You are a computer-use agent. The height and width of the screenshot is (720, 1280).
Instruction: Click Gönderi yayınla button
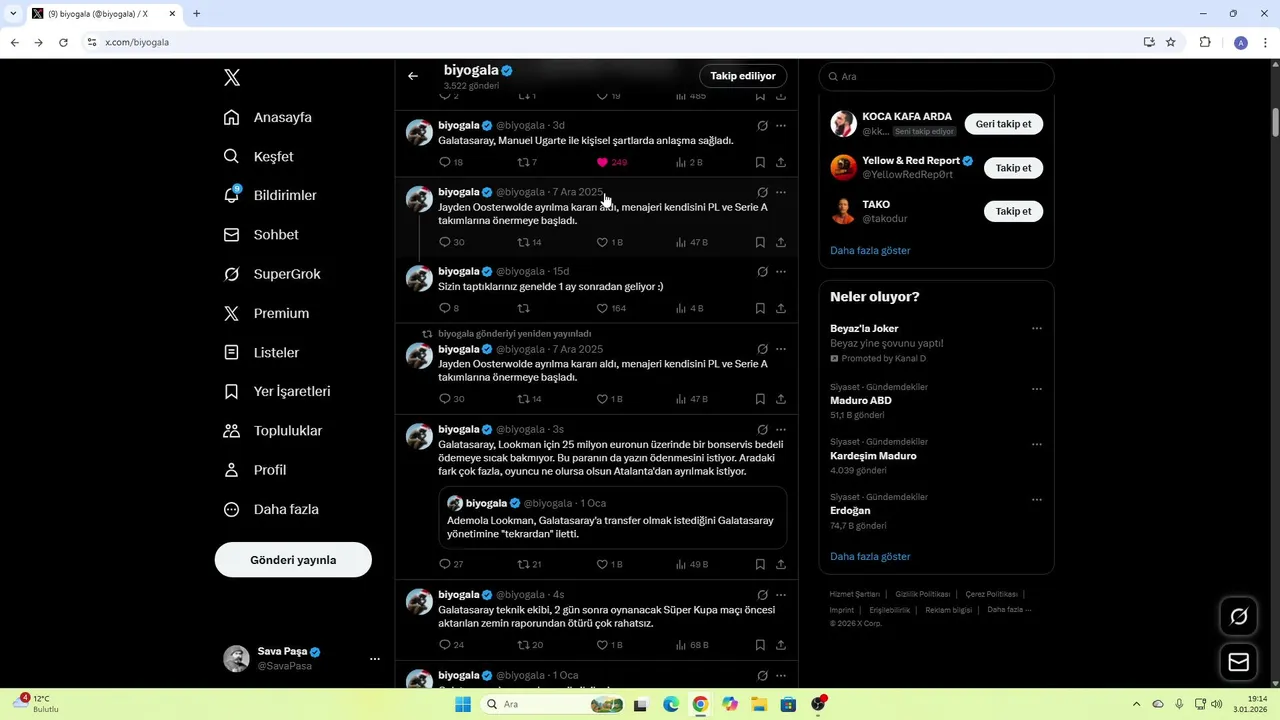point(293,560)
